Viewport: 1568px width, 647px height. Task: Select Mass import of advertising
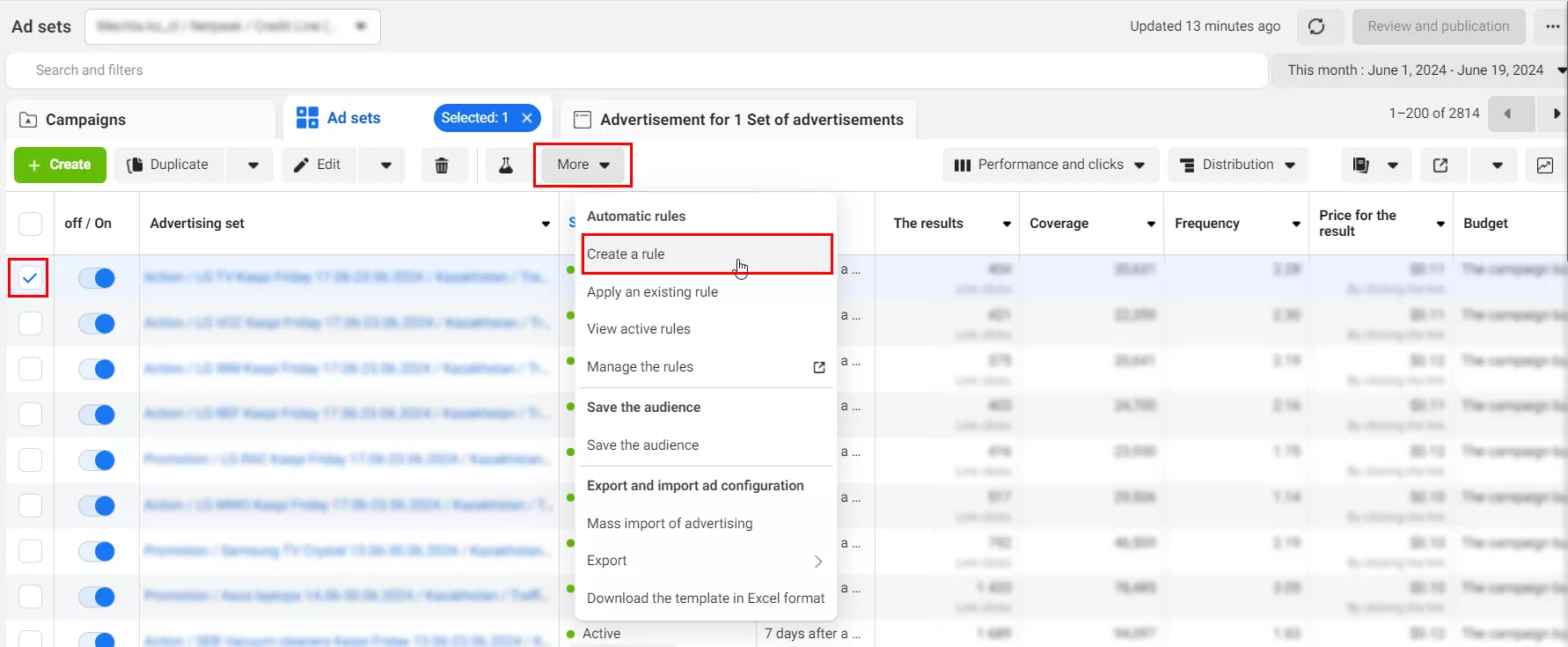coord(707,524)
